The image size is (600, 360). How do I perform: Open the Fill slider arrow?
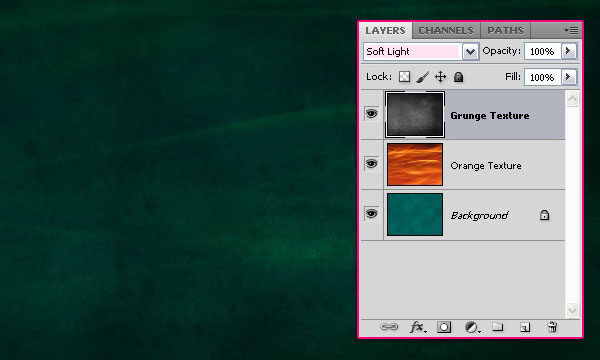(568, 77)
